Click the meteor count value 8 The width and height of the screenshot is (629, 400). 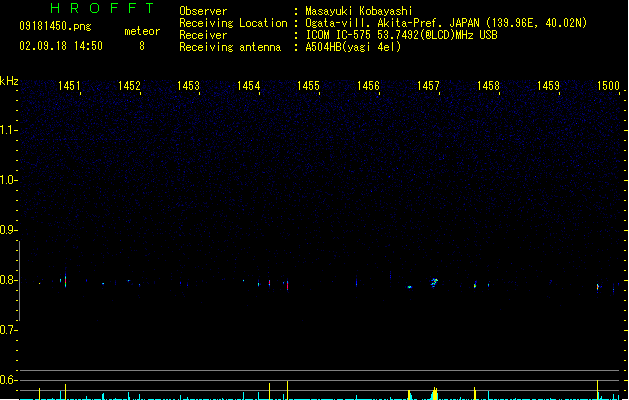142,46
